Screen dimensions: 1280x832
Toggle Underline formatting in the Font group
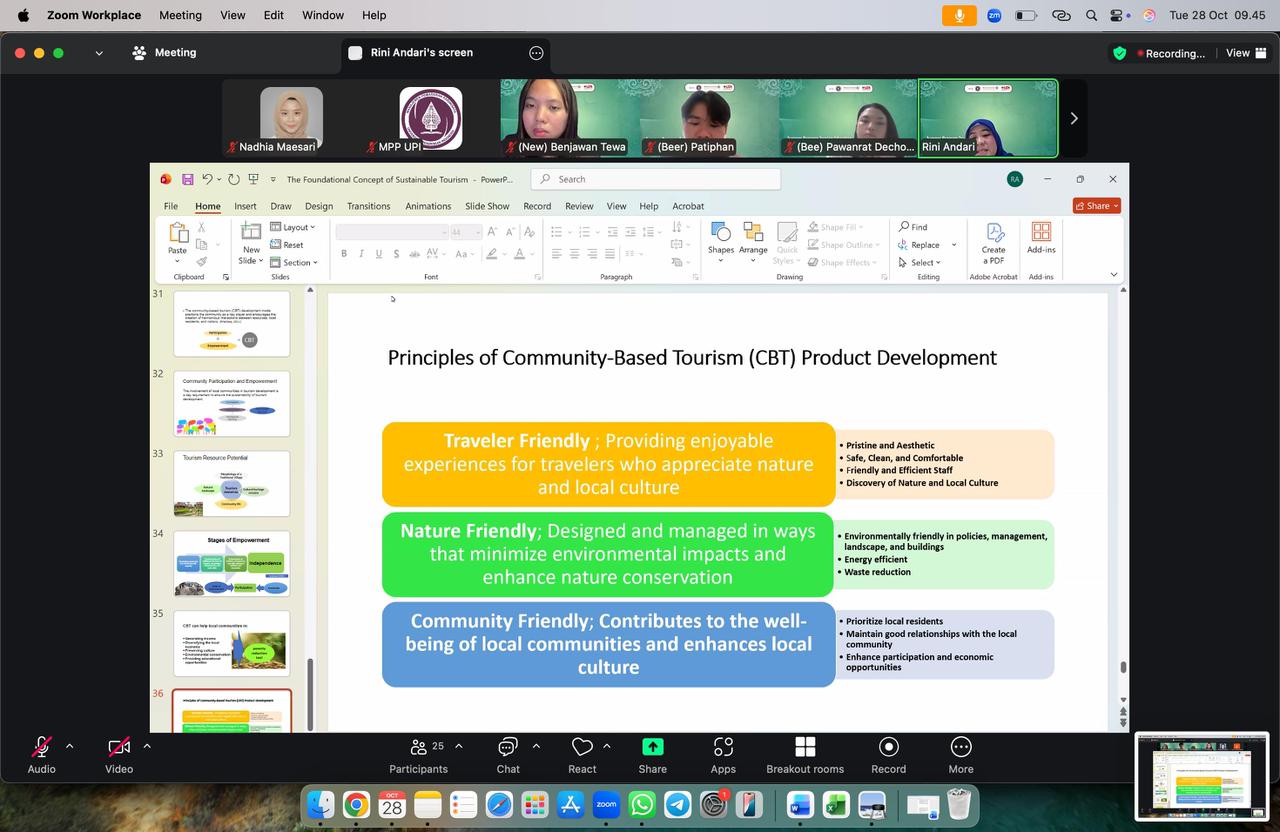379,254
